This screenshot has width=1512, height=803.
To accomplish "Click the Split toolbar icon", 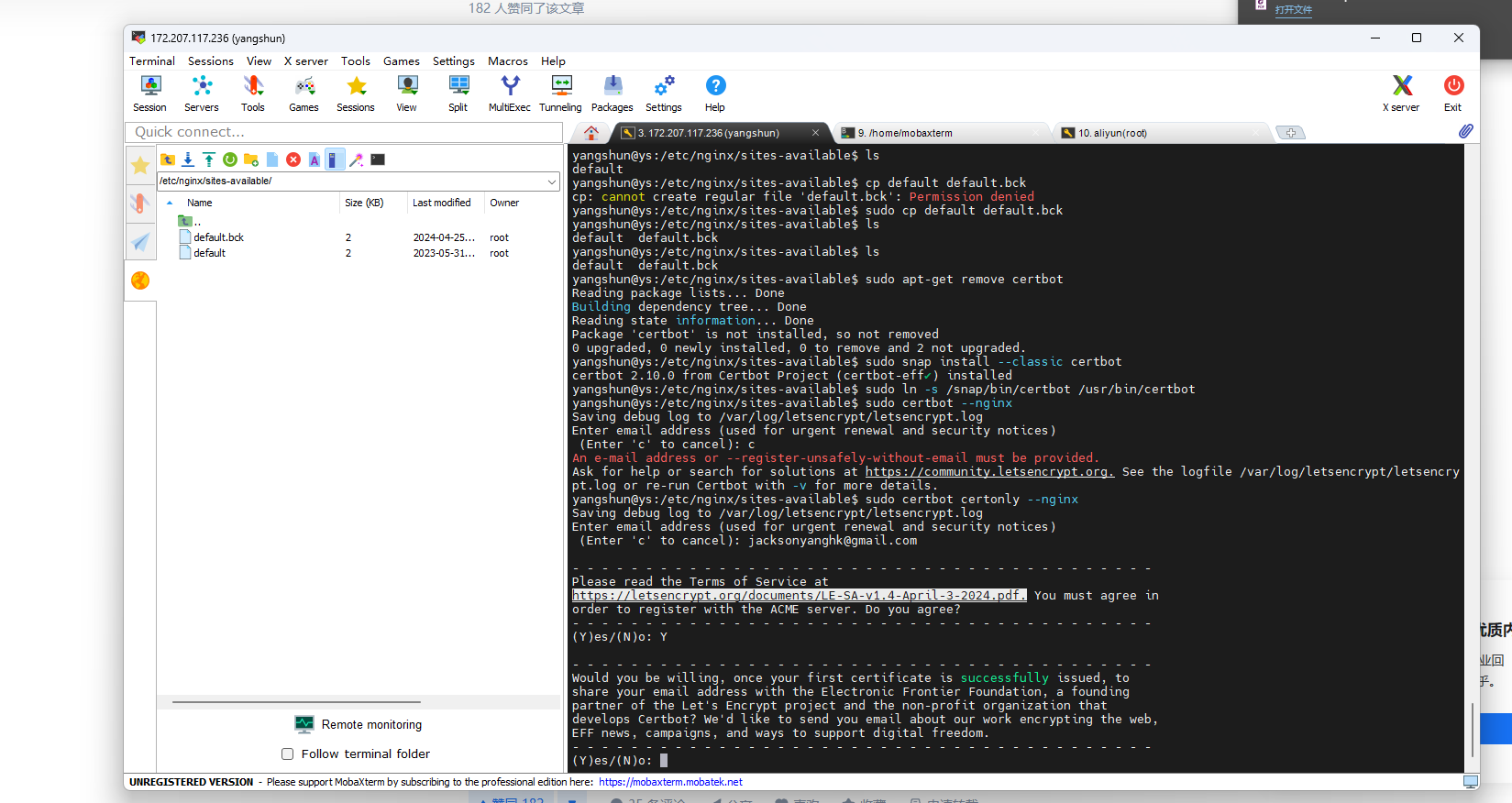I will pos(458,93).
